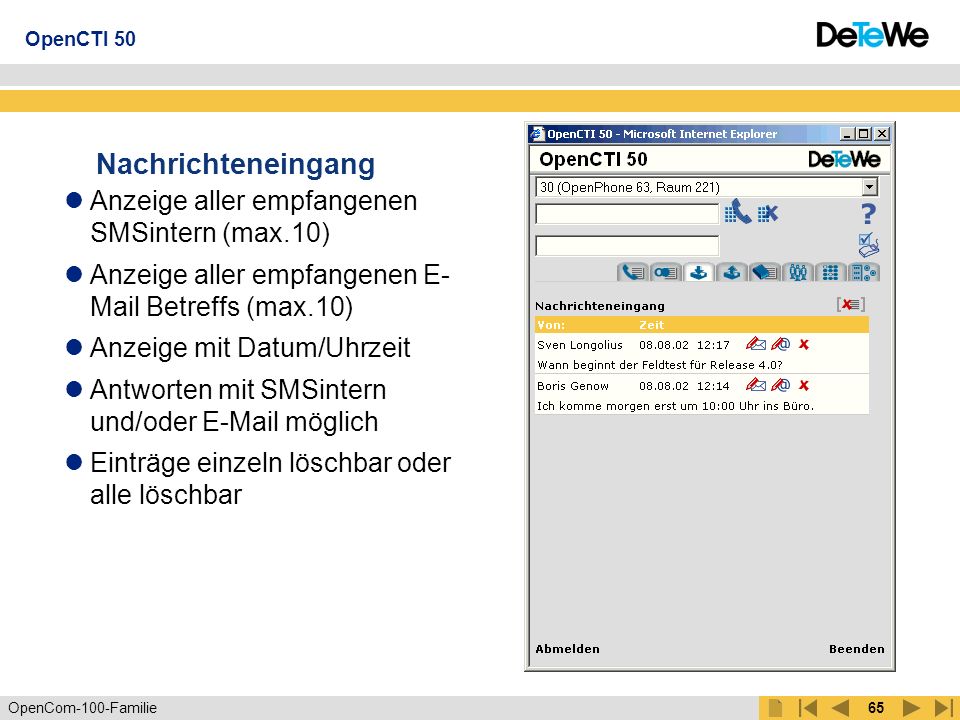This screenshot has height=720, width=960.
Task: Jump to the first slide
Action: tap(808, 708)
